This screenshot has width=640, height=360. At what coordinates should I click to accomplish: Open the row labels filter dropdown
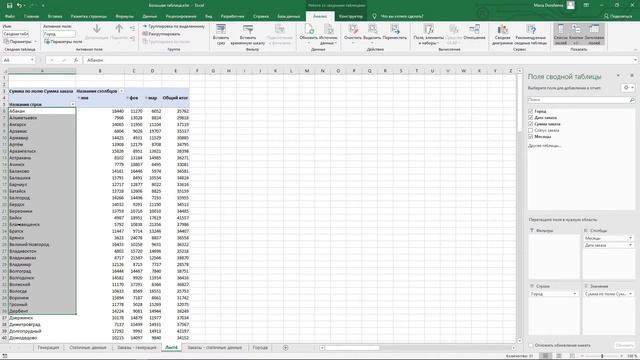click(x=73, y=104)
